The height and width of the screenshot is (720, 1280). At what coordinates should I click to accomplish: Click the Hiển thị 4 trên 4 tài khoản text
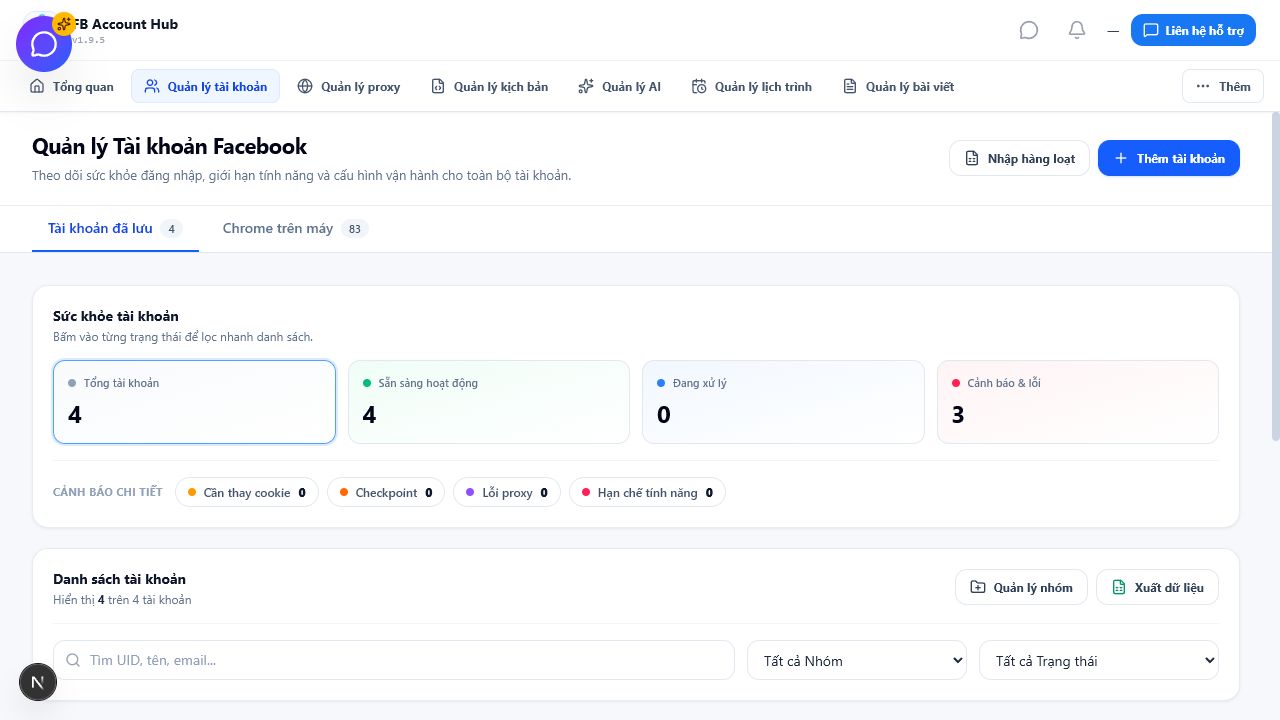point(122,600)
